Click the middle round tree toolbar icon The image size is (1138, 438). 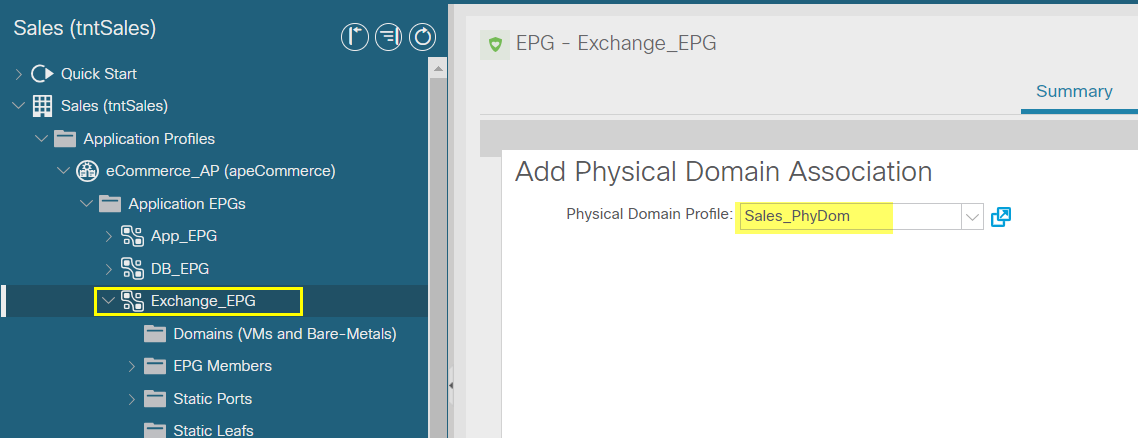(388, 36)
